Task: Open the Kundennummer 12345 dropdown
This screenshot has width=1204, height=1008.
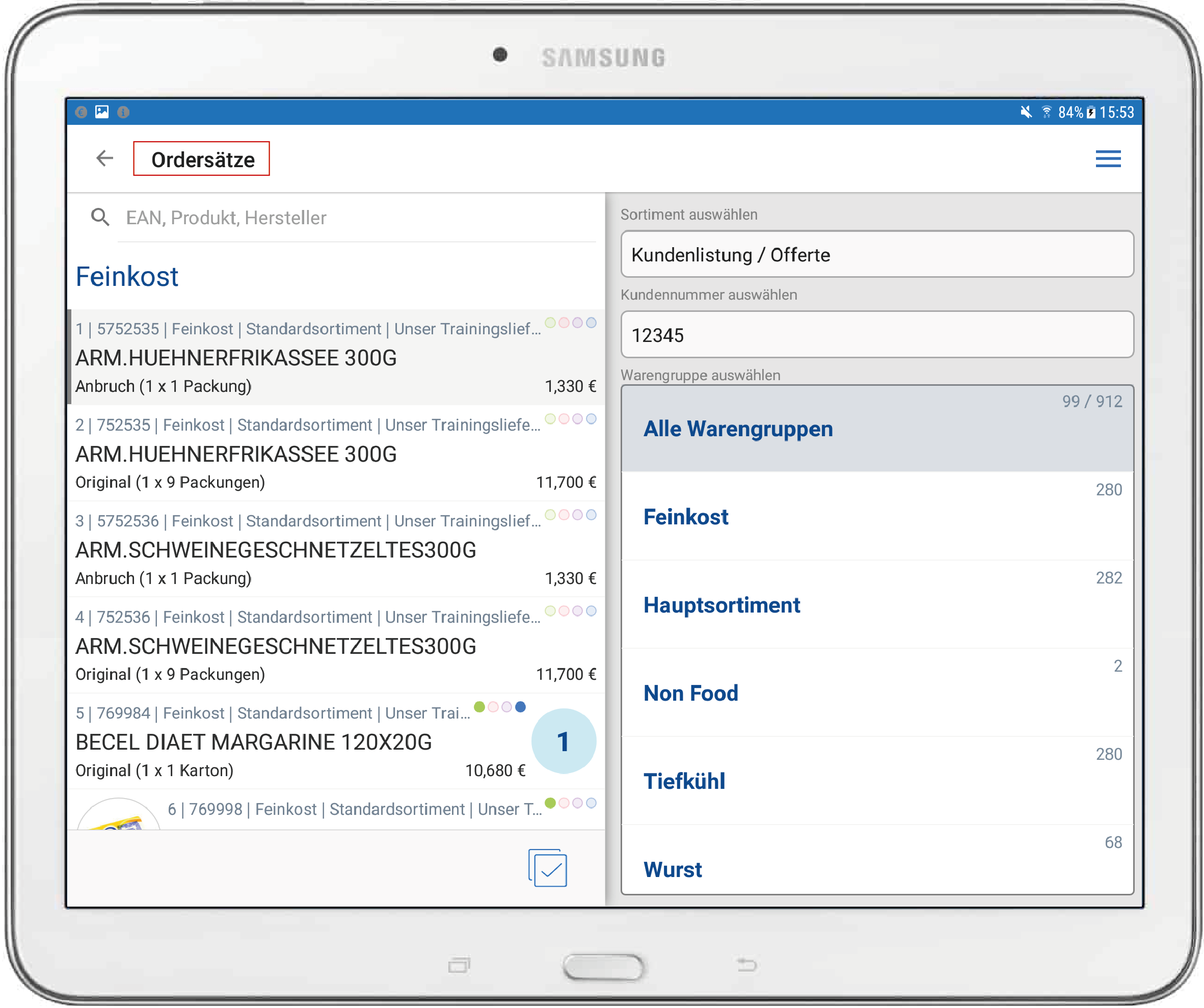Action: 876,335
